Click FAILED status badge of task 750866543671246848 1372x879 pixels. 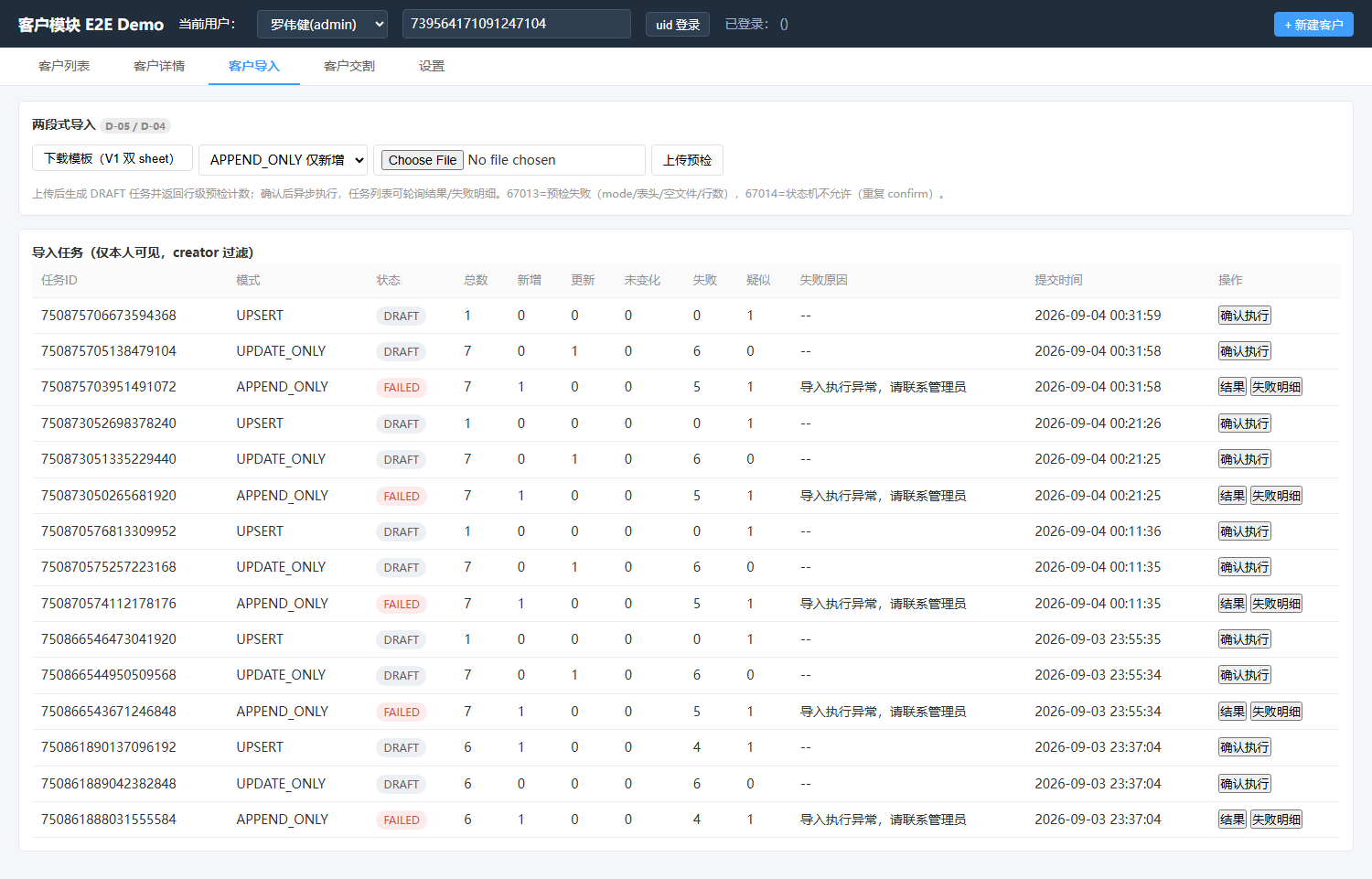[402, 712]
